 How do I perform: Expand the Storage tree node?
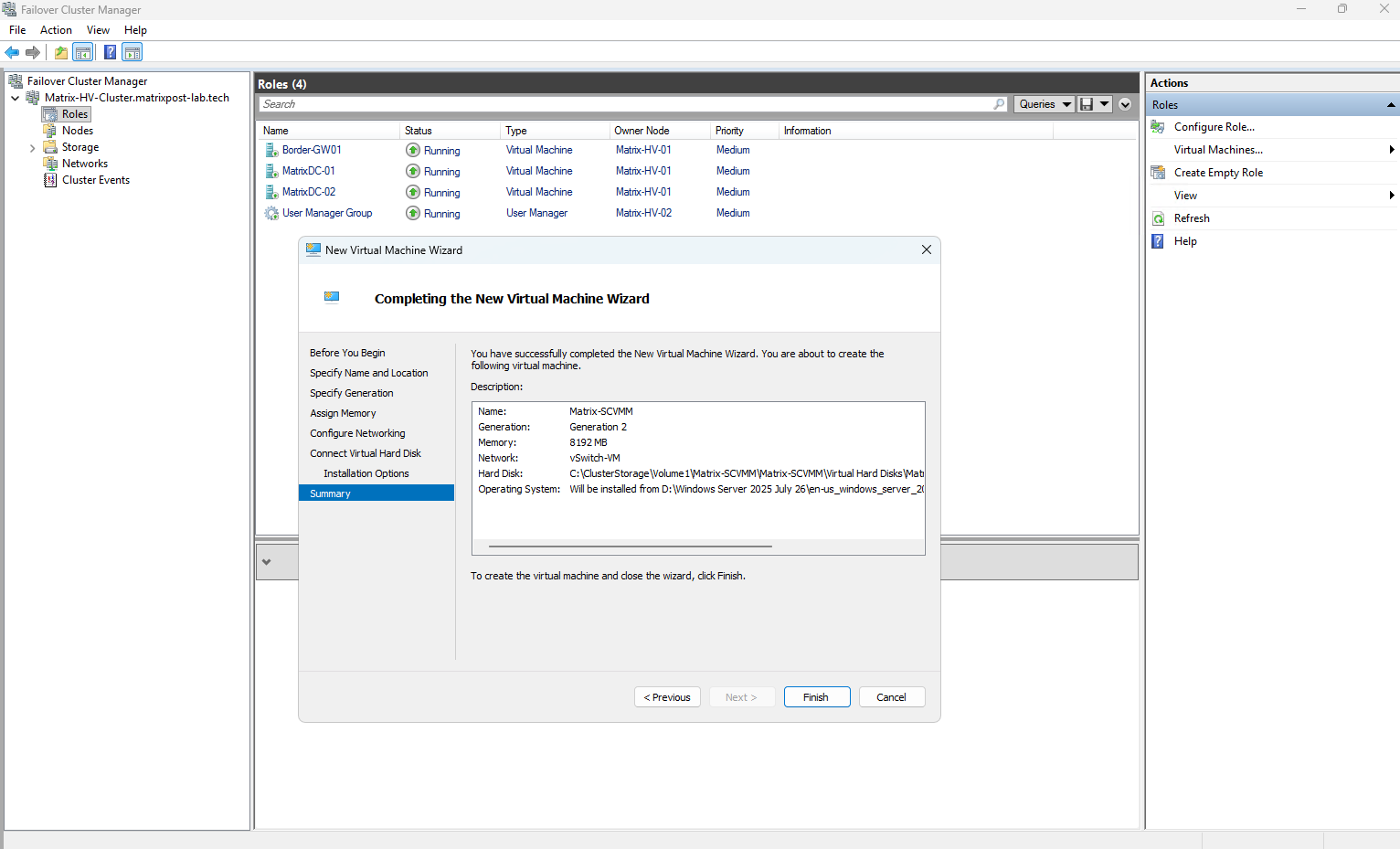pos(33,147)
